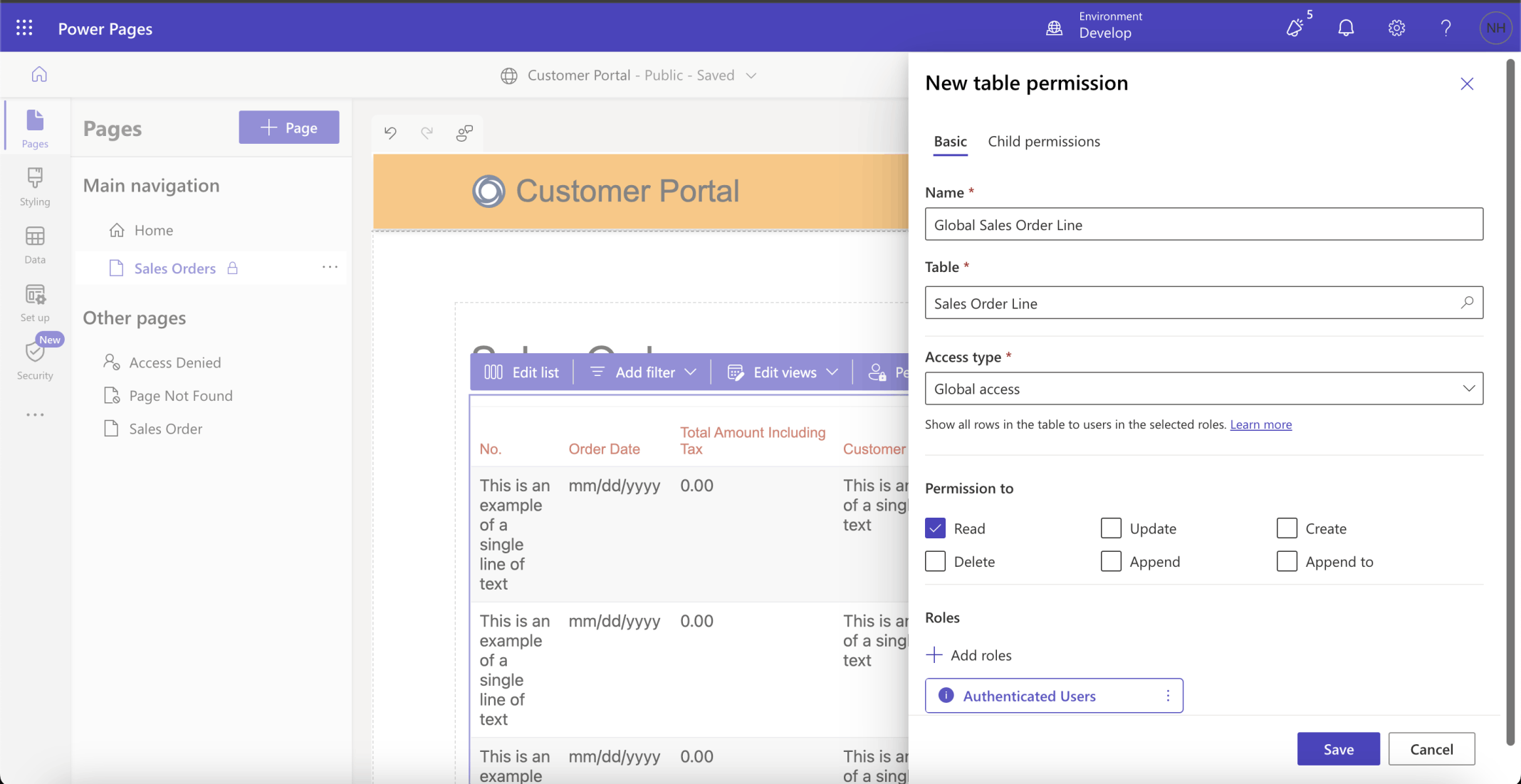Expand the Edit views dropdown
Viewport: 1521px width, 784px height.
(783, 372)
